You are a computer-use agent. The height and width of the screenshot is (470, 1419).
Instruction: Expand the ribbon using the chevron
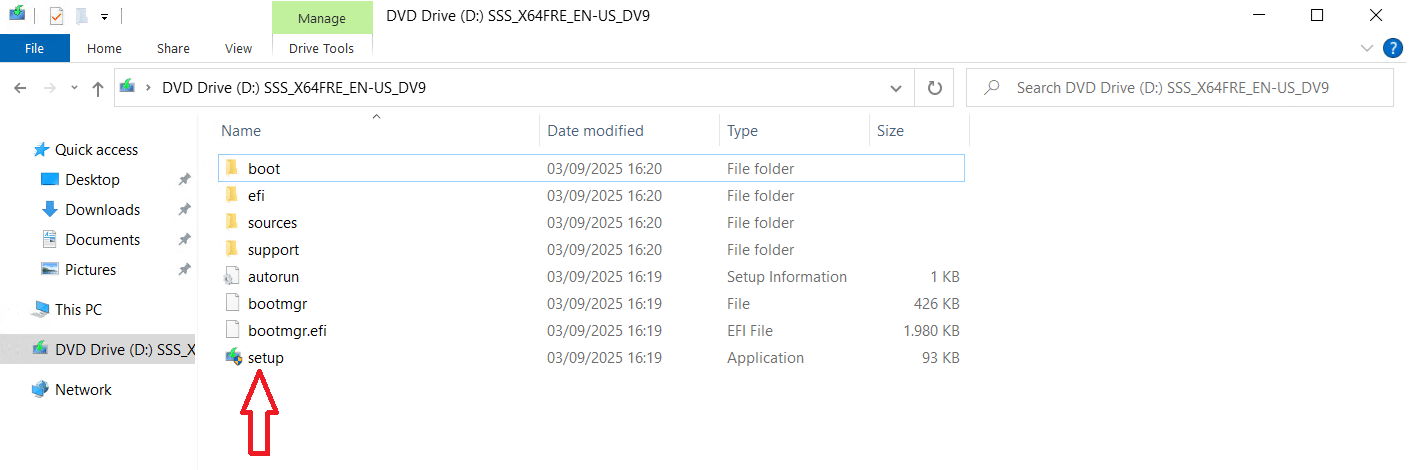1367,48
